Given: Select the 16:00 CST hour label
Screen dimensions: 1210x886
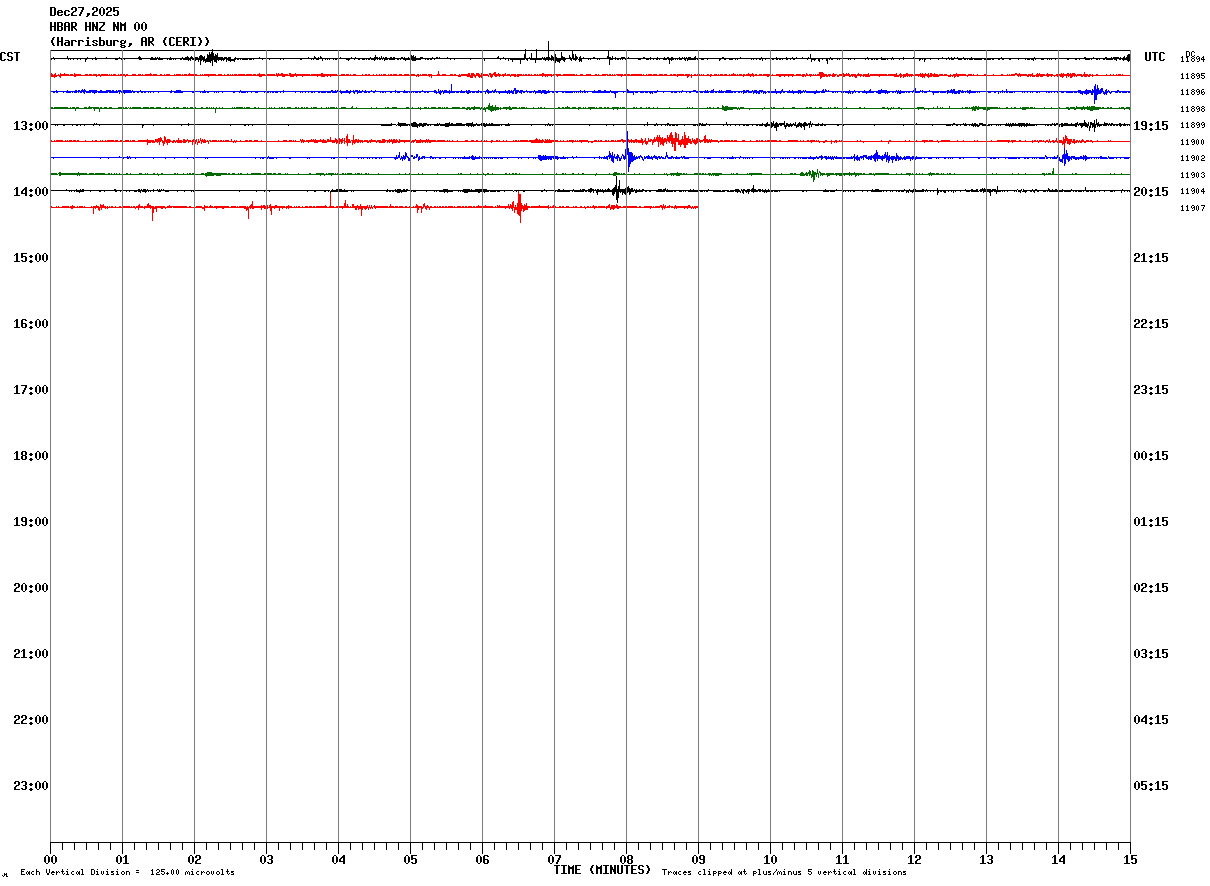Looking at the screenshot, I should coord(31,324).
